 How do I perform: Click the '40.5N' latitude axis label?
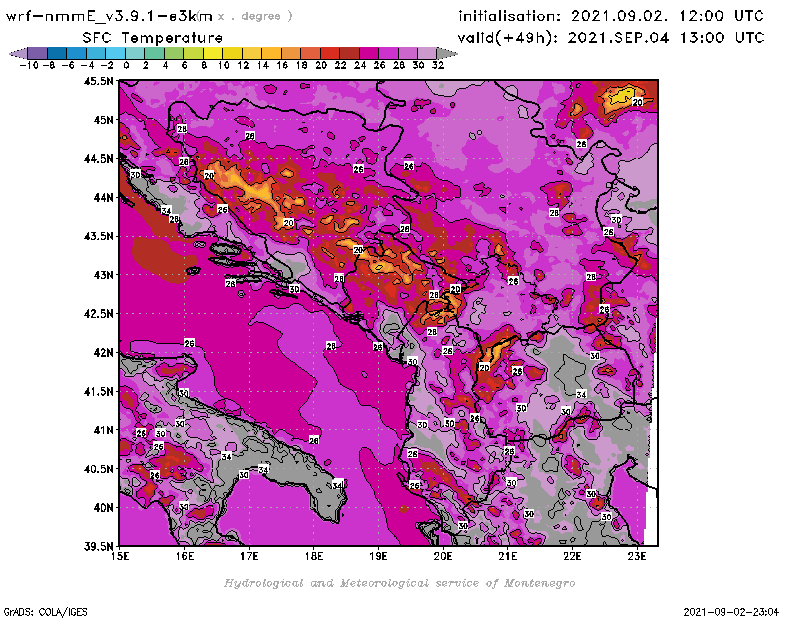click(x=98, y=469)
